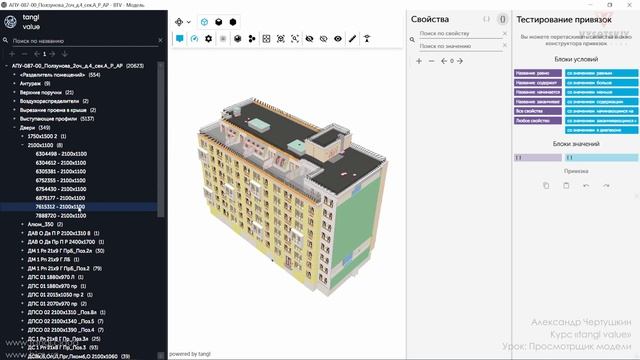Clear the property search field X
640x360 pixels.
click(505, 33)
